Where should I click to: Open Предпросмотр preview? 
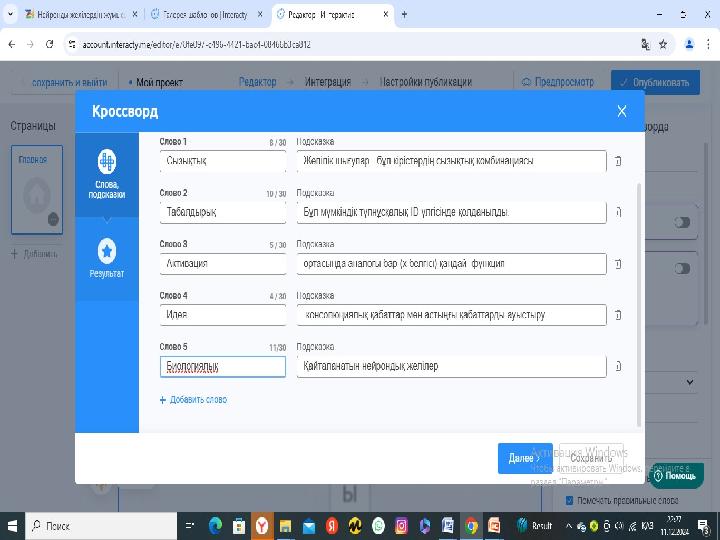(x=558, y=82)
